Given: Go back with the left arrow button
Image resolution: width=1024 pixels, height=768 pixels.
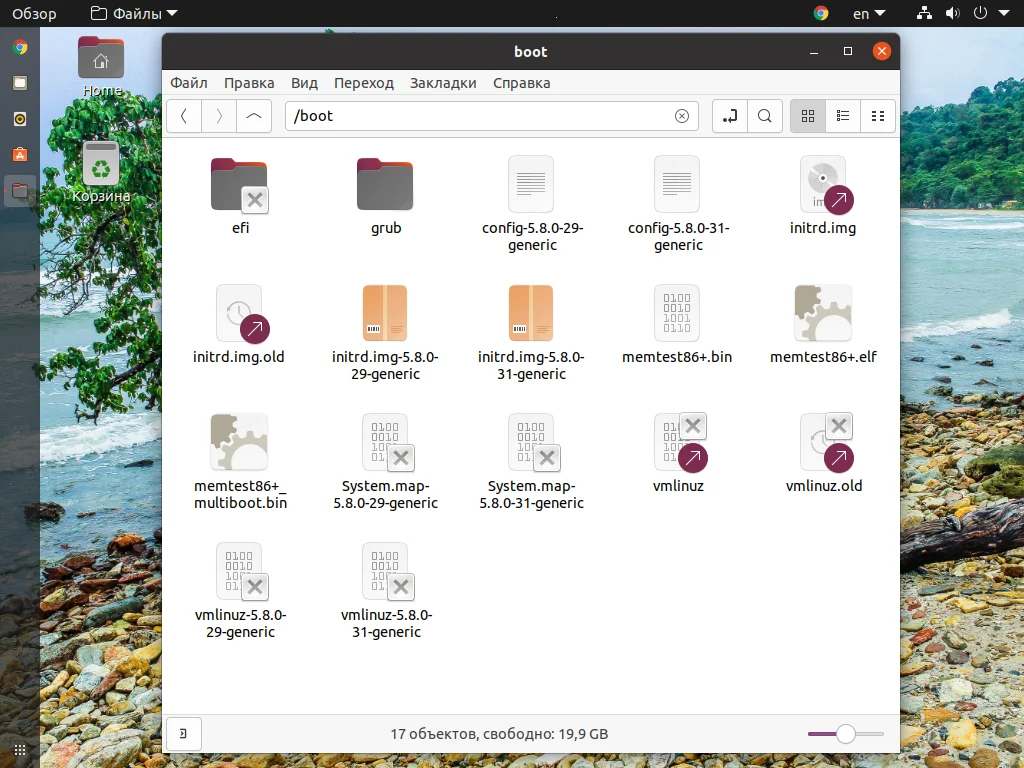Looking at the screenshot, I should coord(184,116).
